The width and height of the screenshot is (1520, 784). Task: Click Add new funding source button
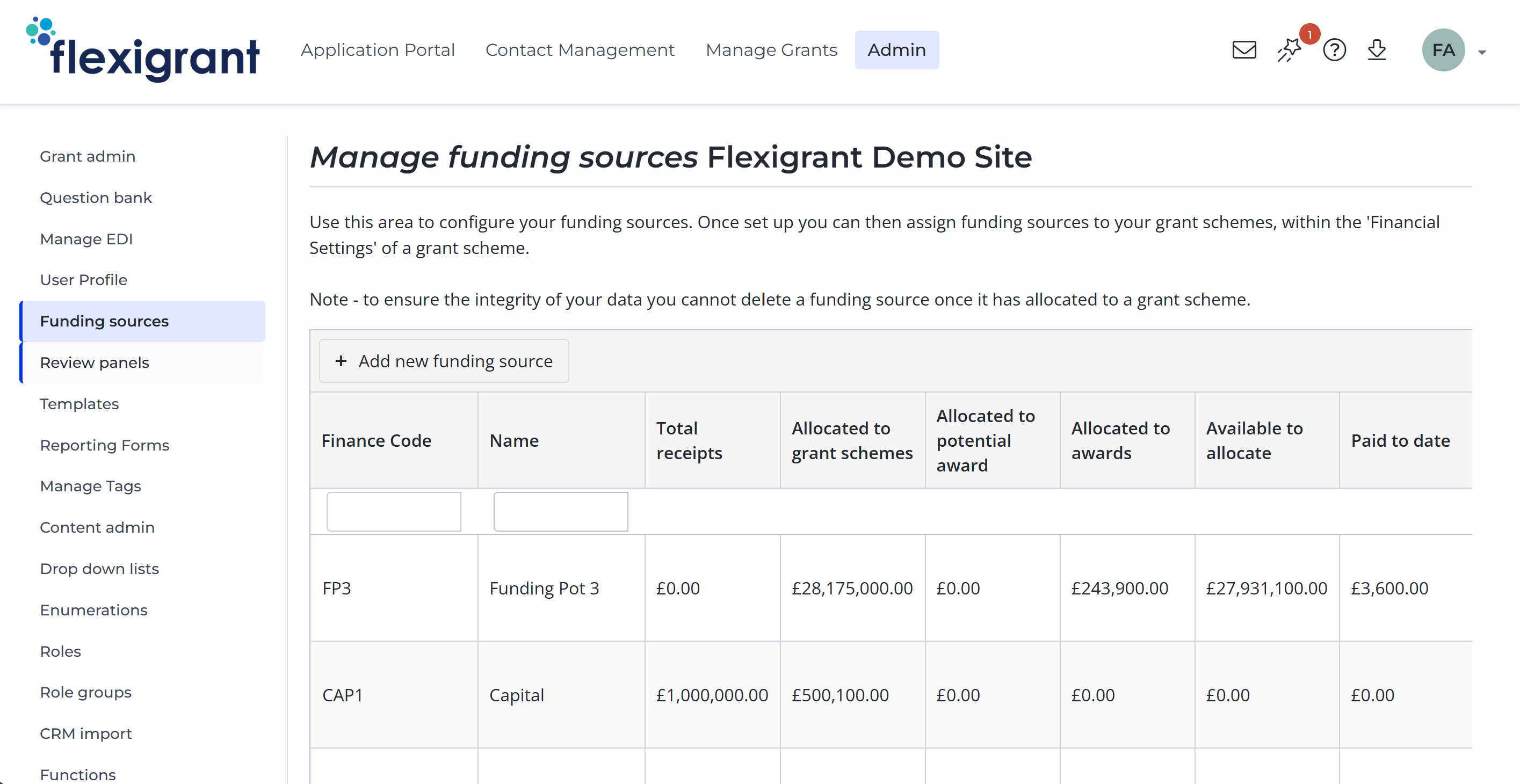(444, 361)
